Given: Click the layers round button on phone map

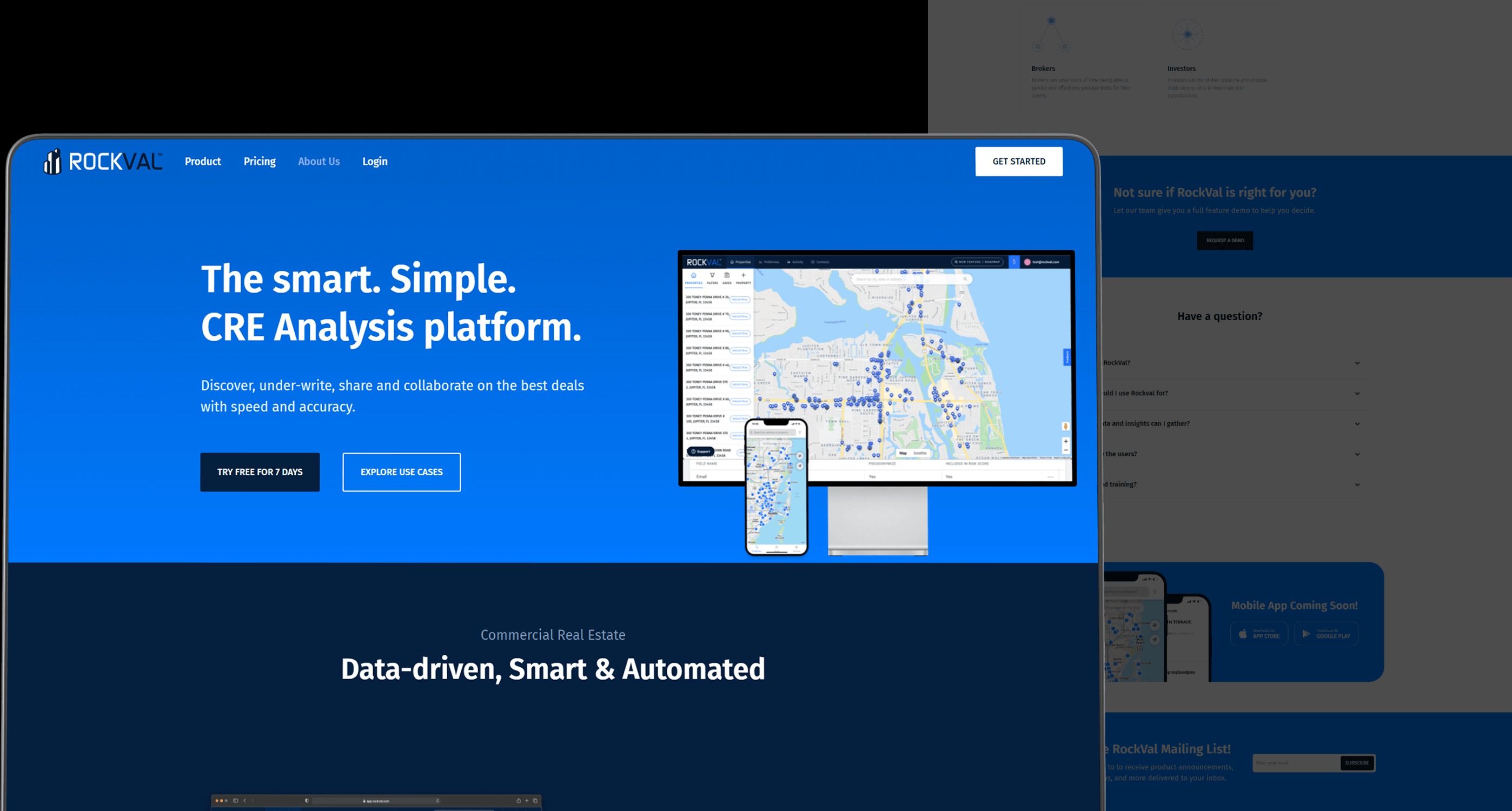Looking at the screenshot, I should point(800,456).
